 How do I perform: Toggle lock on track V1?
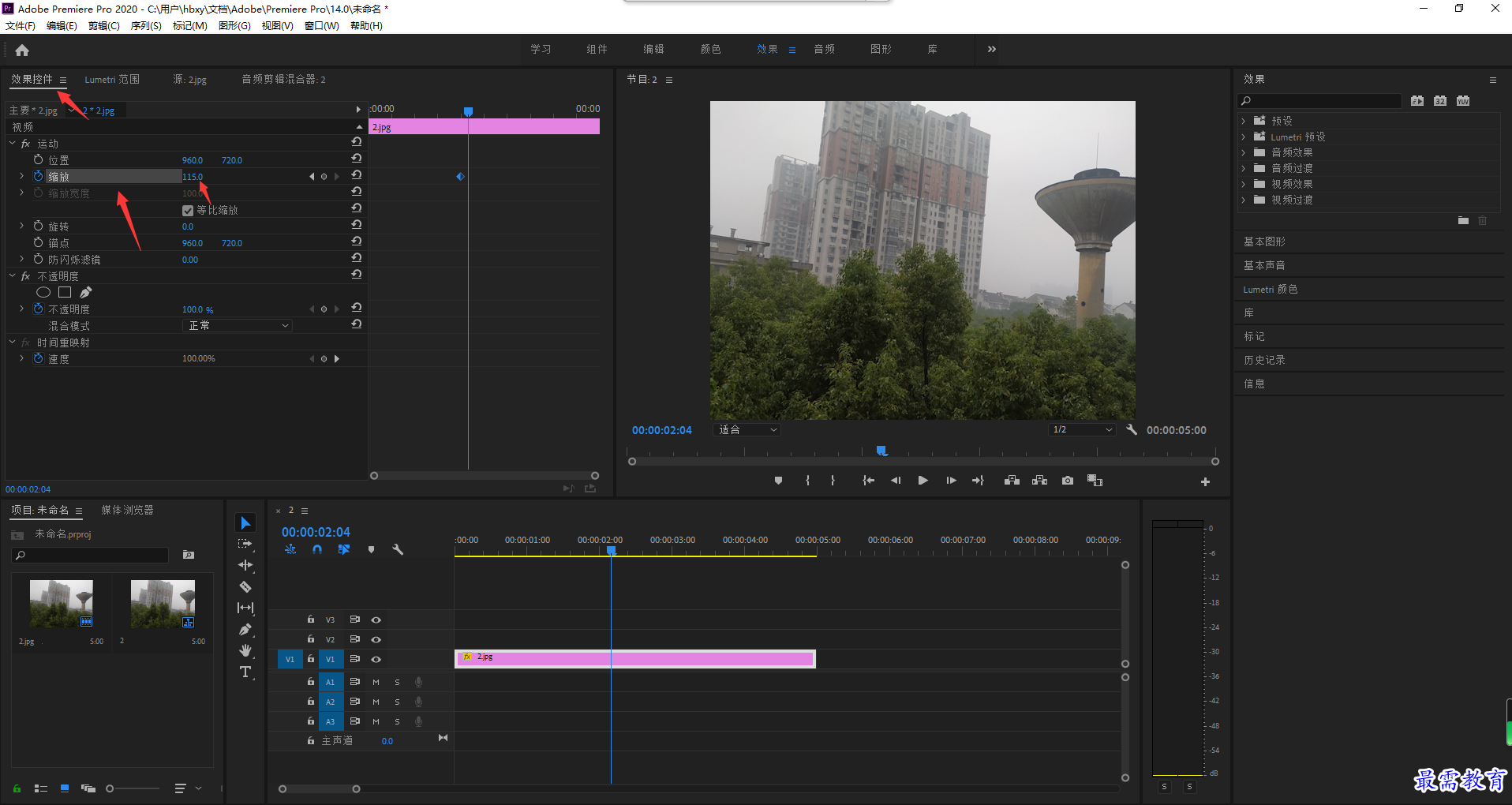[311, 658]
